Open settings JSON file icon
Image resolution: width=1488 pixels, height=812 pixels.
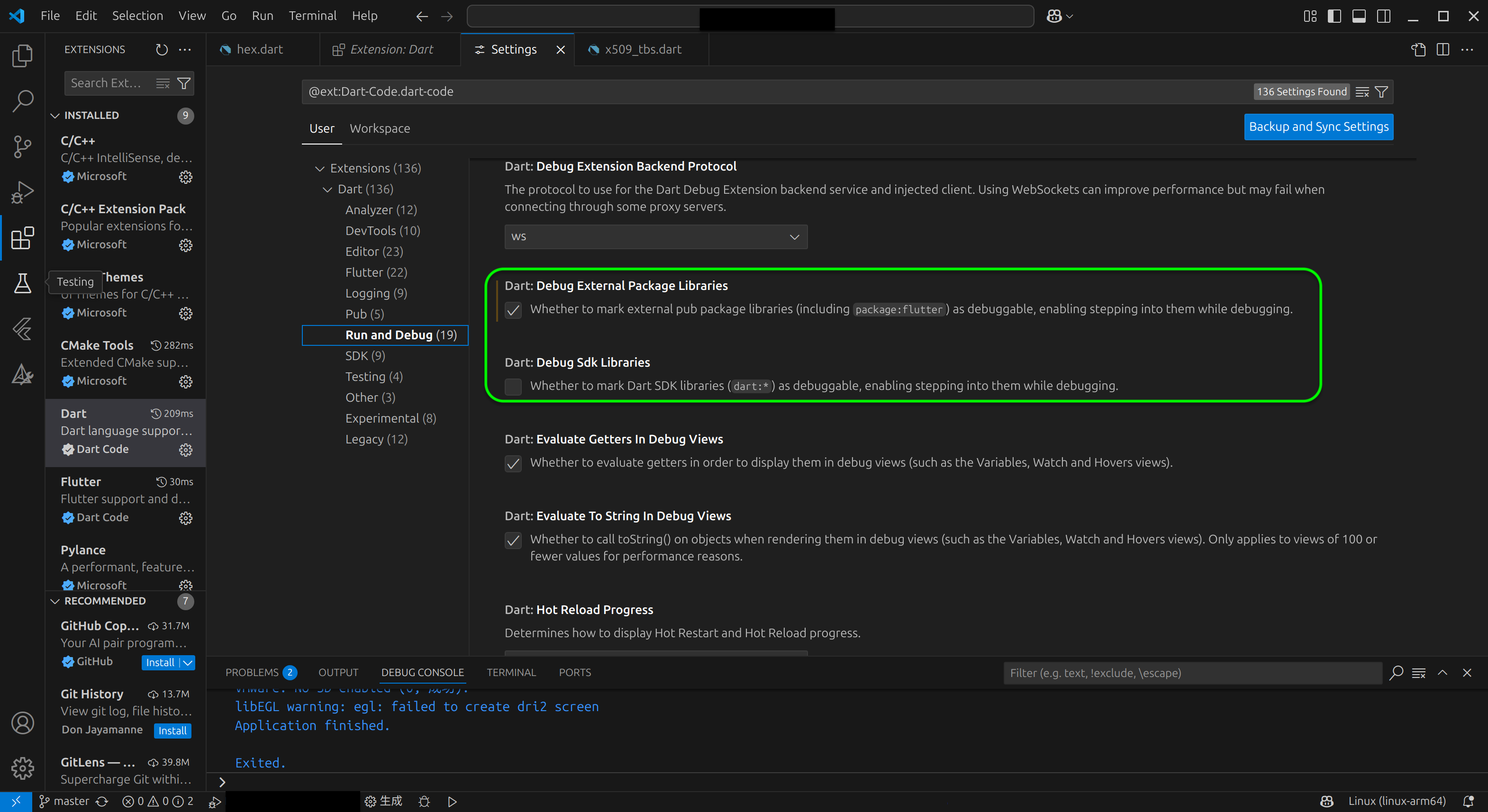coord(1418,50)
